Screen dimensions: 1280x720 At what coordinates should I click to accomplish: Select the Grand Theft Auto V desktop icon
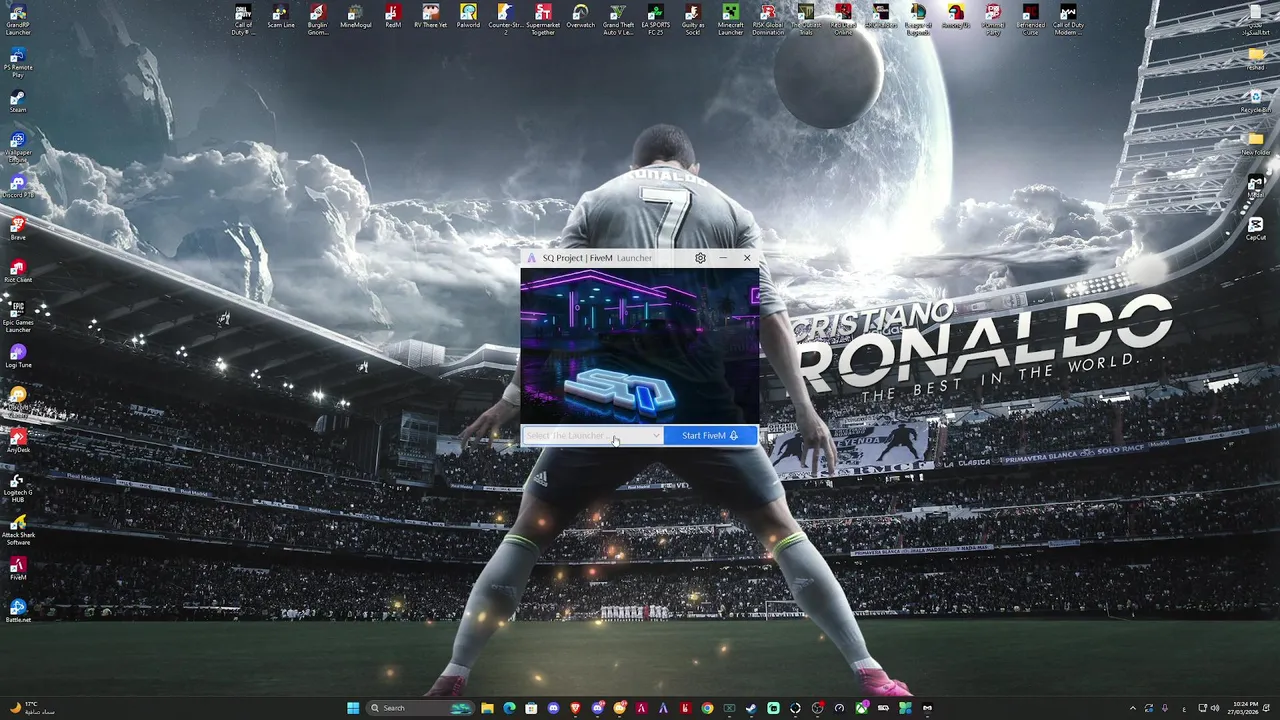point(618,20)
